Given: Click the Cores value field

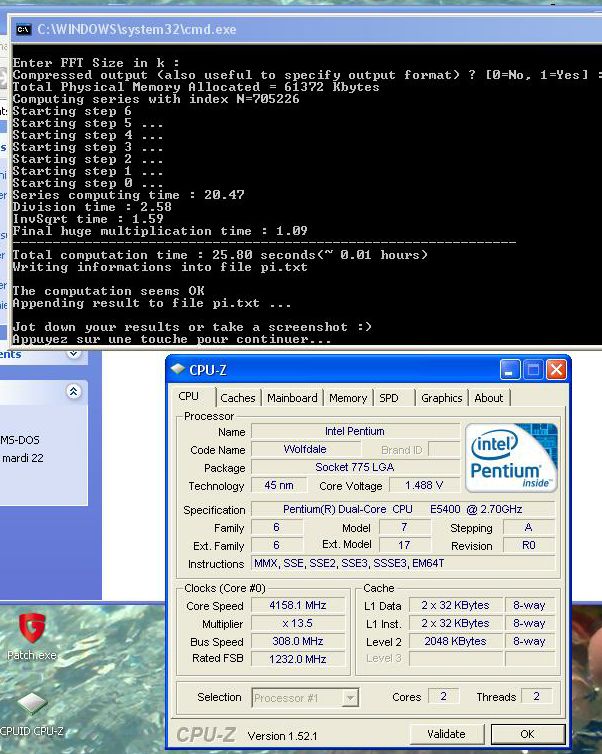Looking at the screenshot, I should point(443,696).
